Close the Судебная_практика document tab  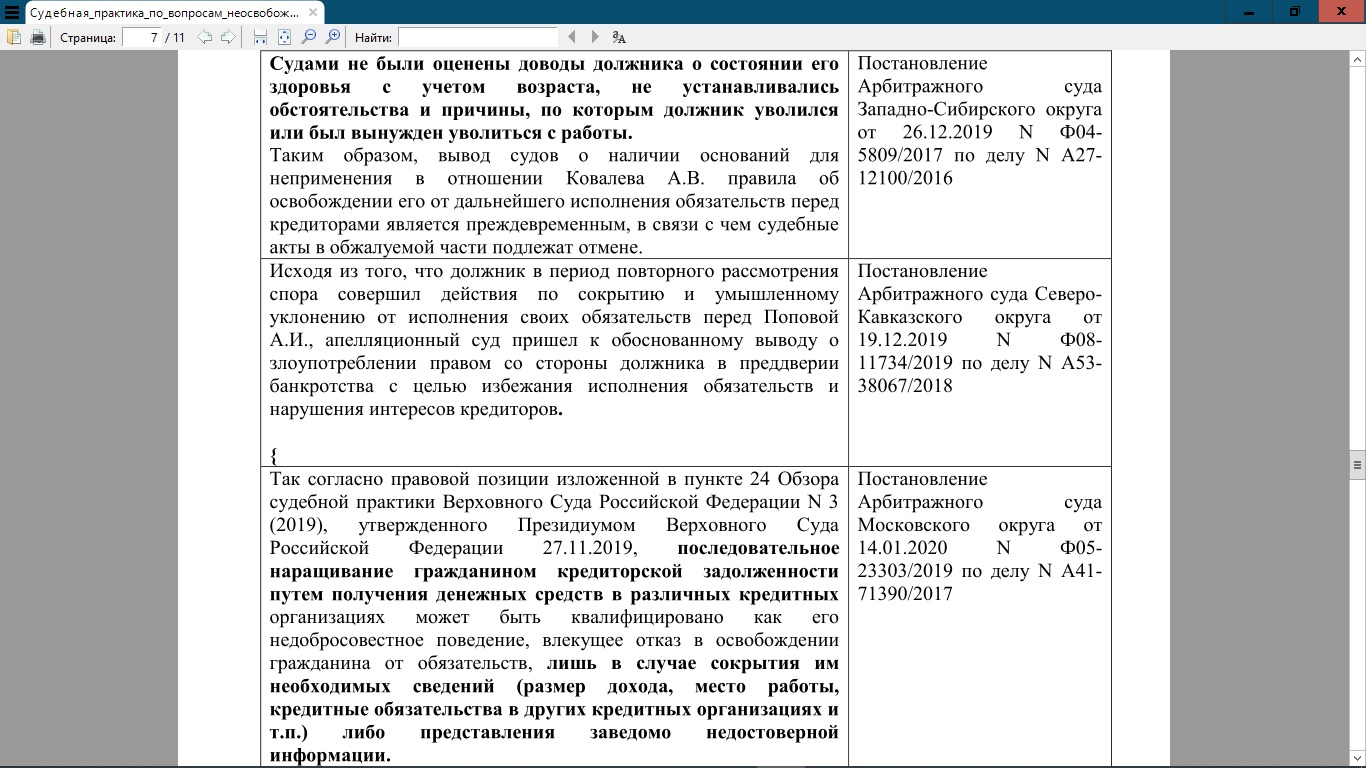pyautogui.click(x=313, y=12)
